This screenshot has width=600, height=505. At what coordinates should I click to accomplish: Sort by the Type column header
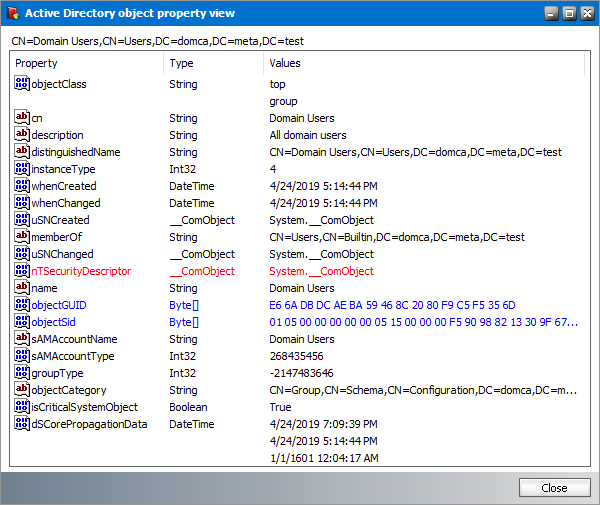214,63
